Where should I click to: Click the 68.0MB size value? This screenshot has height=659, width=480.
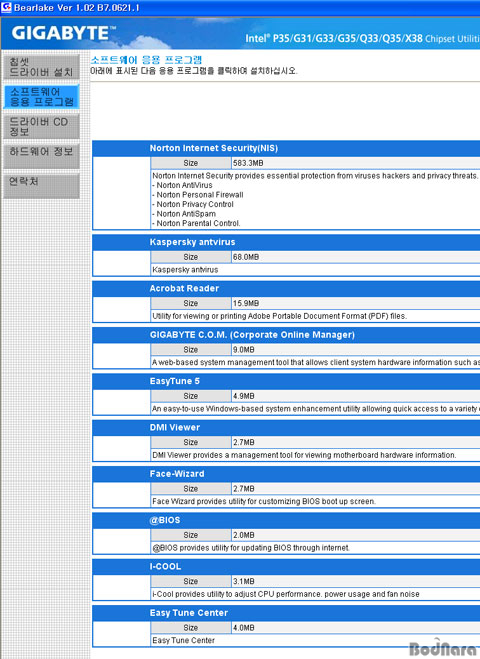click(x=246, y=257)
